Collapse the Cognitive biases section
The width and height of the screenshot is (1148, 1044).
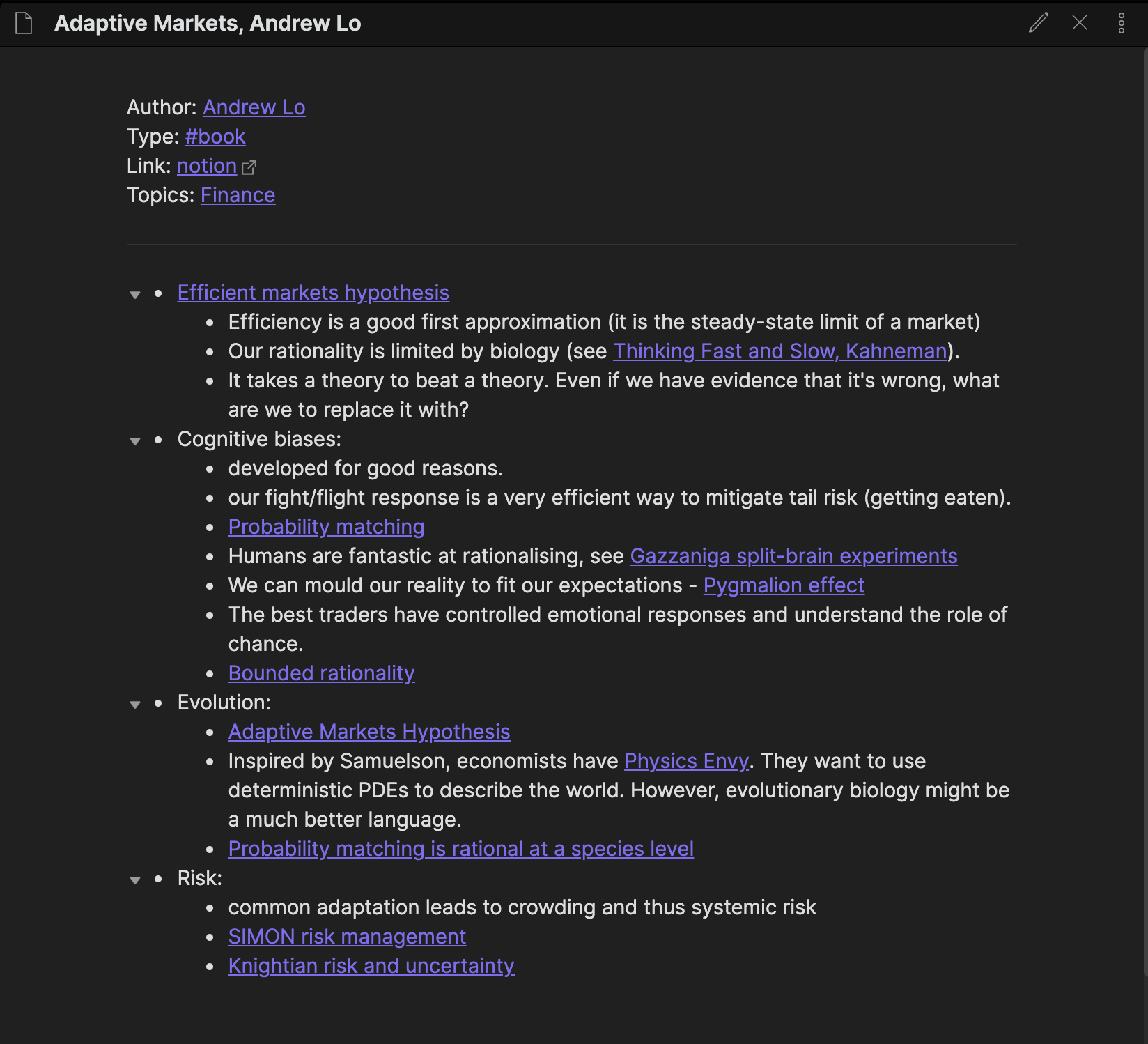tap(135, 441)
